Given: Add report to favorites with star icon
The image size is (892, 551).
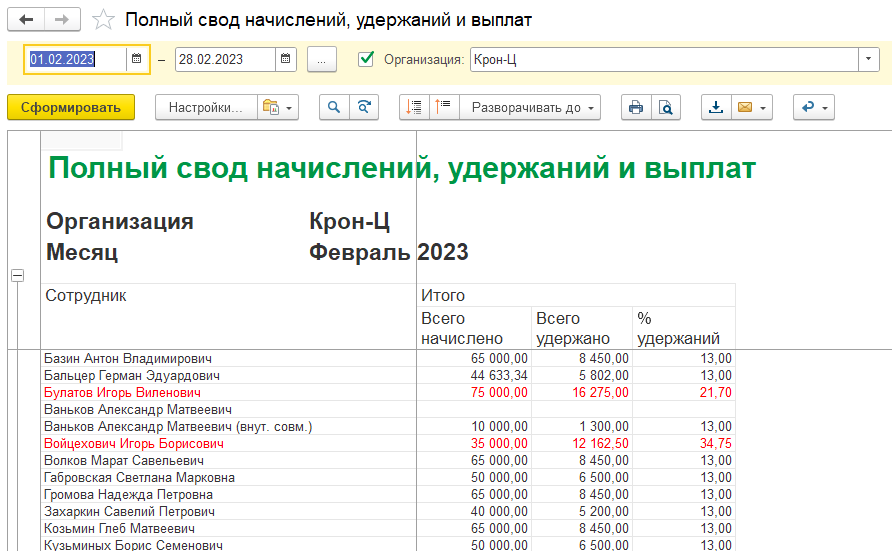Looking at the screenshot, I should tap(102, 20).
